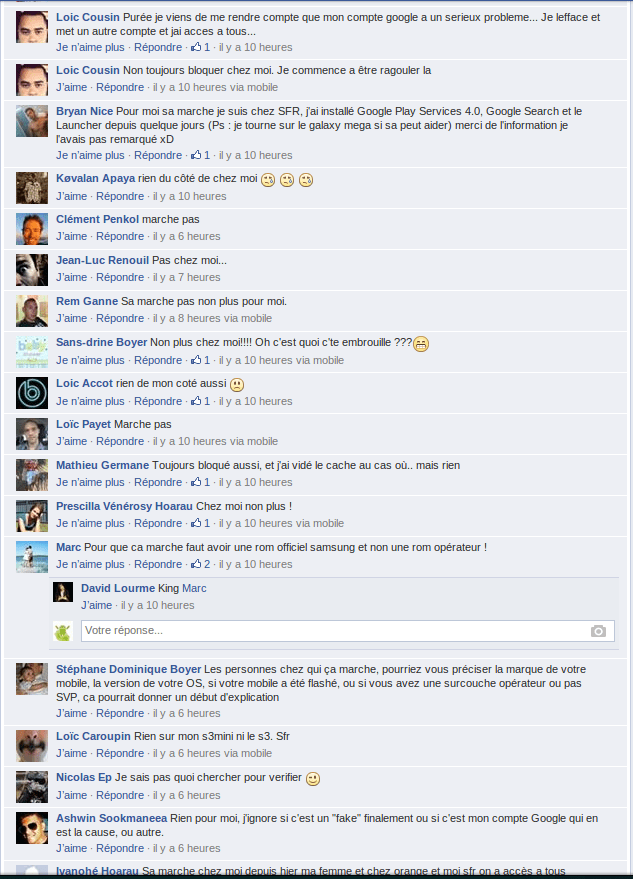Click Répondre under Nicolas Ep's comment
Screen dimensions: 633x879
pos(120,795)
